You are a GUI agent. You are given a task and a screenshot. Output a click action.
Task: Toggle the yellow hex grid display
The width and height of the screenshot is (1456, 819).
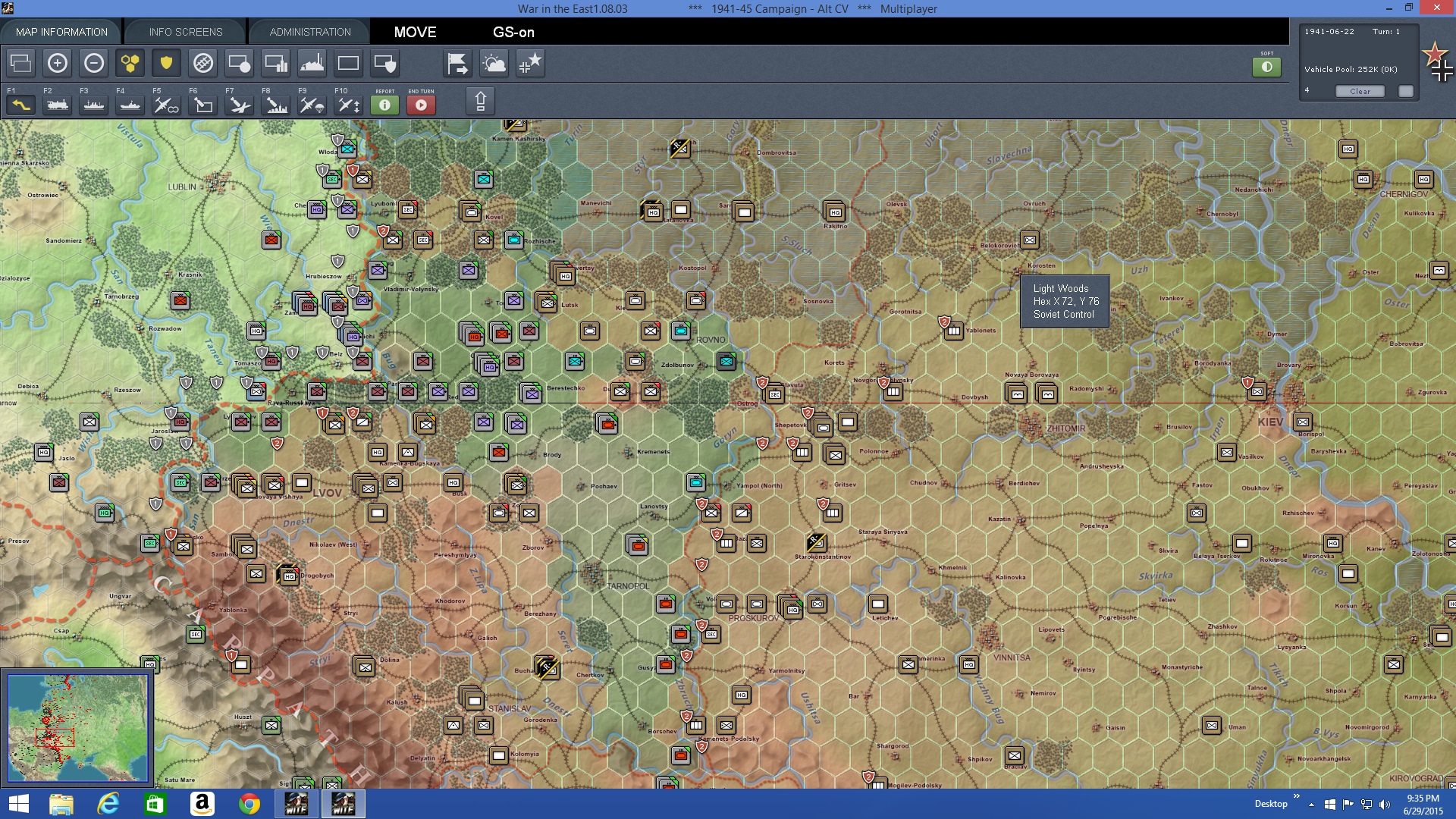coord(130,63)
